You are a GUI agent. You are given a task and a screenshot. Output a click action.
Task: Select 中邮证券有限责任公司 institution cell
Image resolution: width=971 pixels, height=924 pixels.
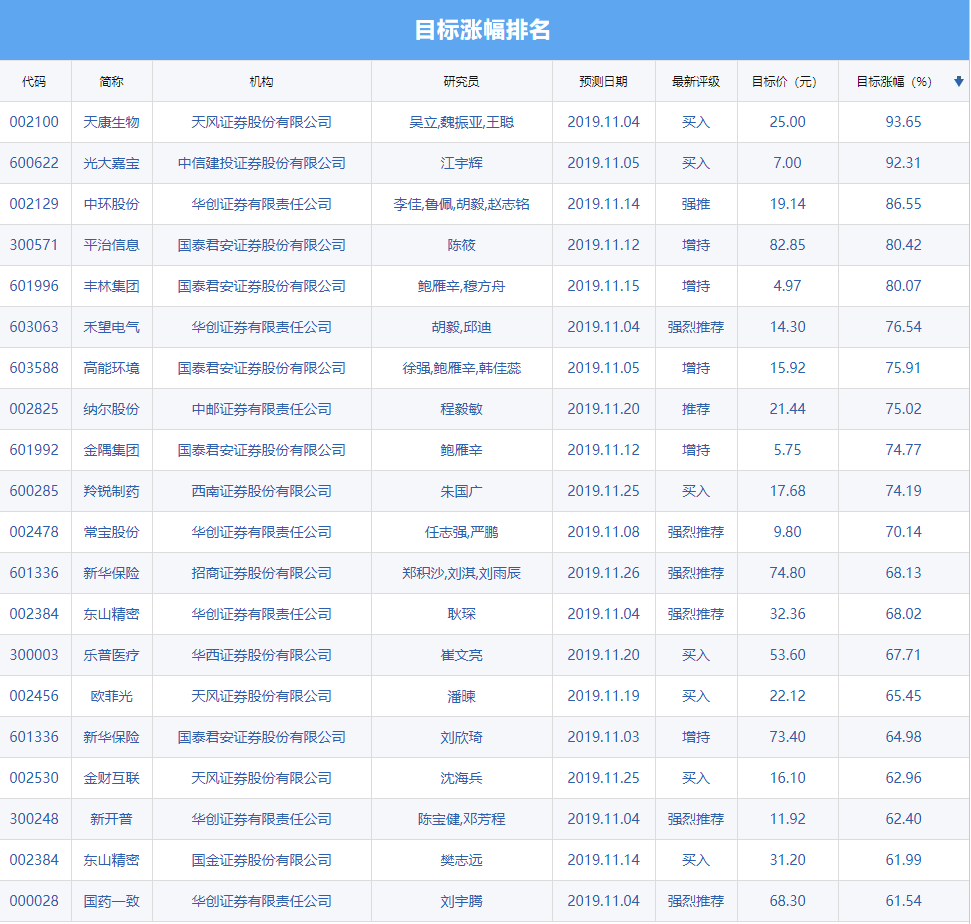pos(261,409)
